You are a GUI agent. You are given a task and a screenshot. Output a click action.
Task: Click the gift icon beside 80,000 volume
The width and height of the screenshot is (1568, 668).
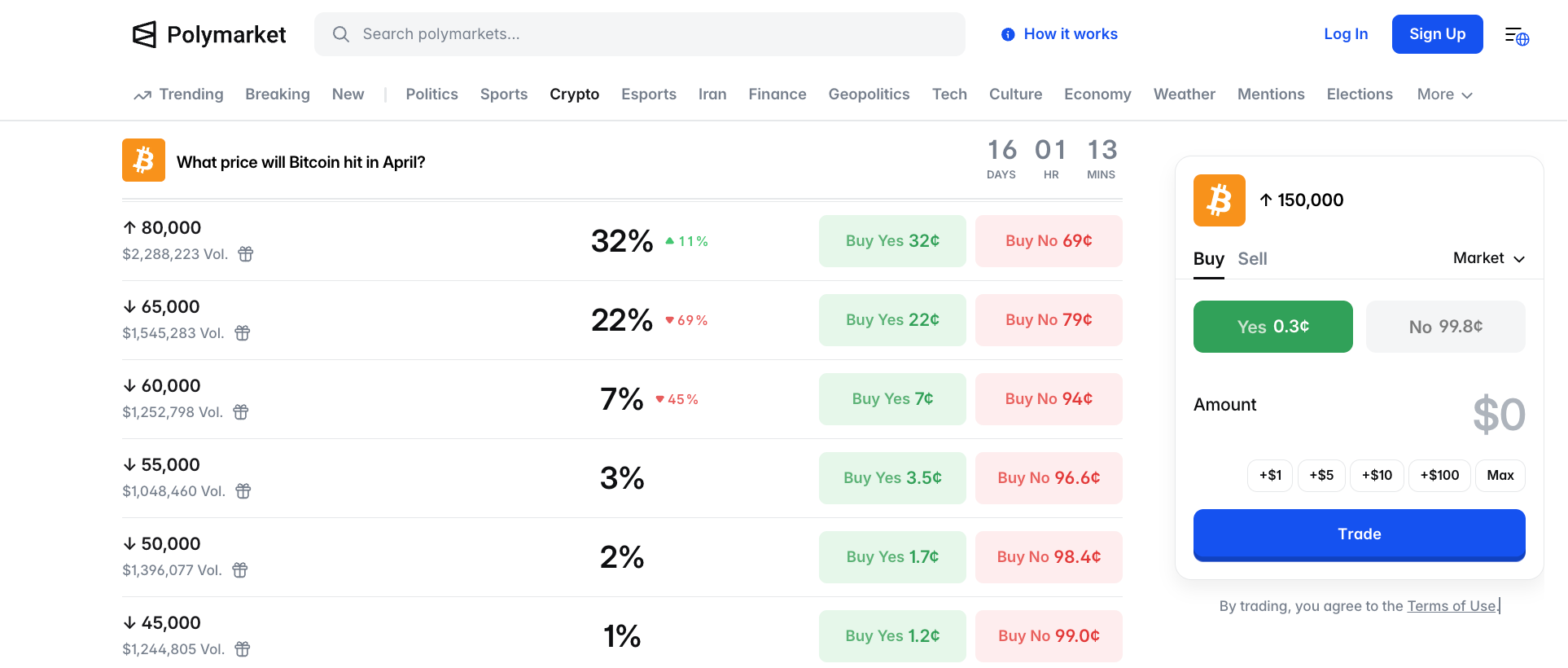246,254
